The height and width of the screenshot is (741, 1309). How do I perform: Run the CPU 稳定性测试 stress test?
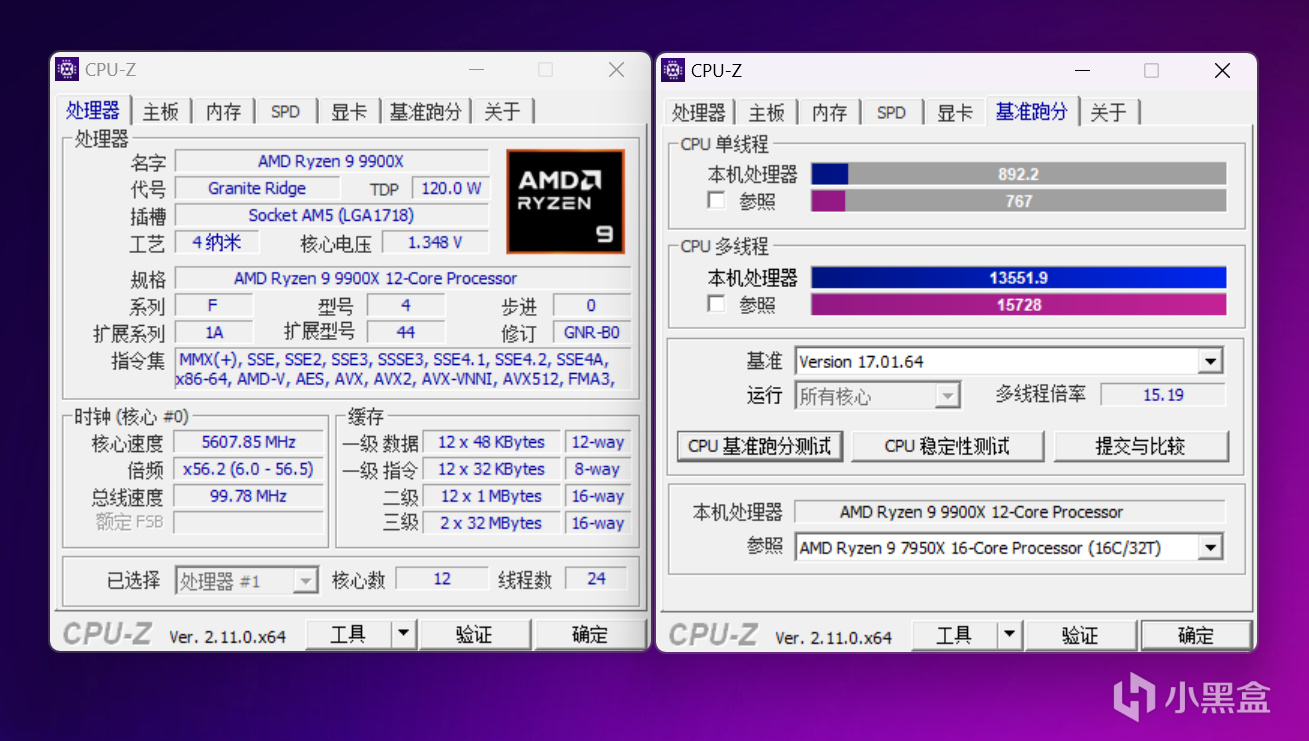click(947, 446)
